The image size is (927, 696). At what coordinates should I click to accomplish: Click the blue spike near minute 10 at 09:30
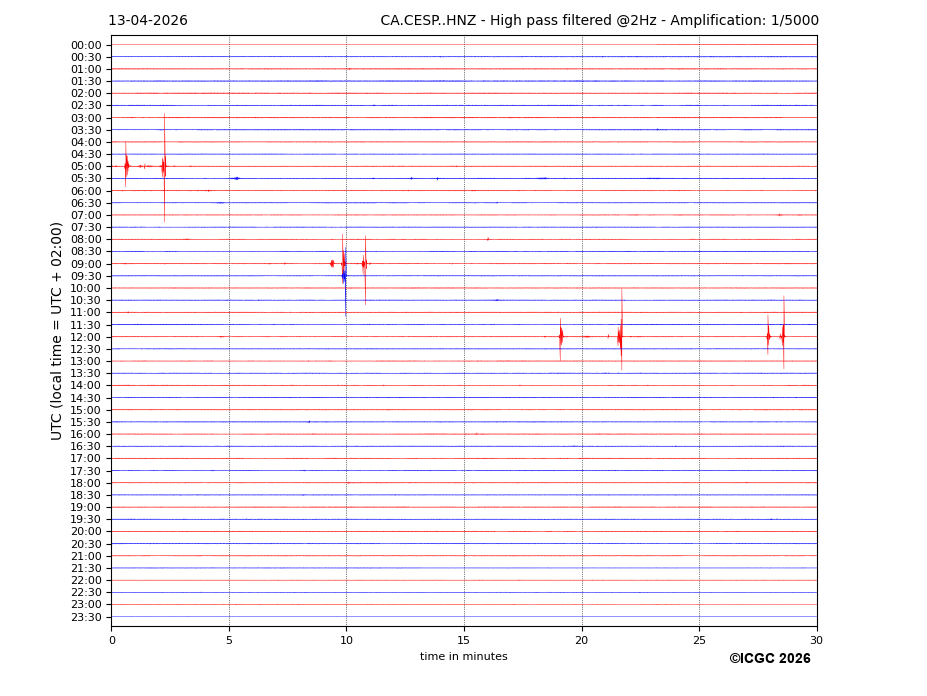(344, 276)
